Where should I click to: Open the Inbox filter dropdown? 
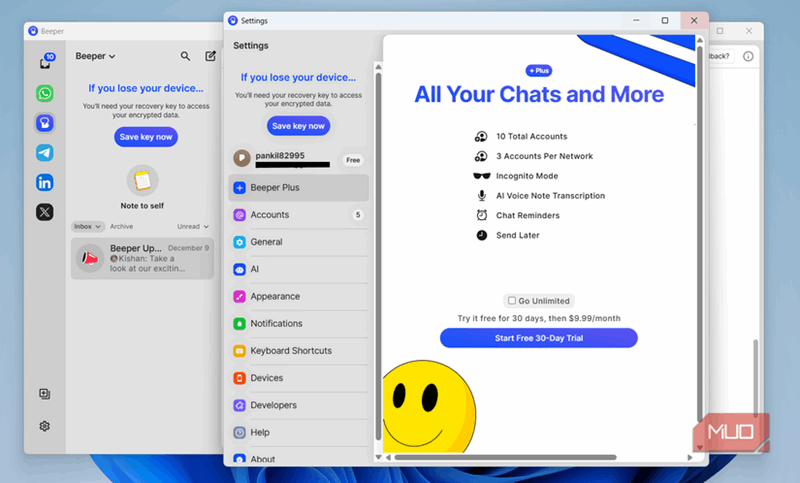pyautogui.click(x=88, y=227)
